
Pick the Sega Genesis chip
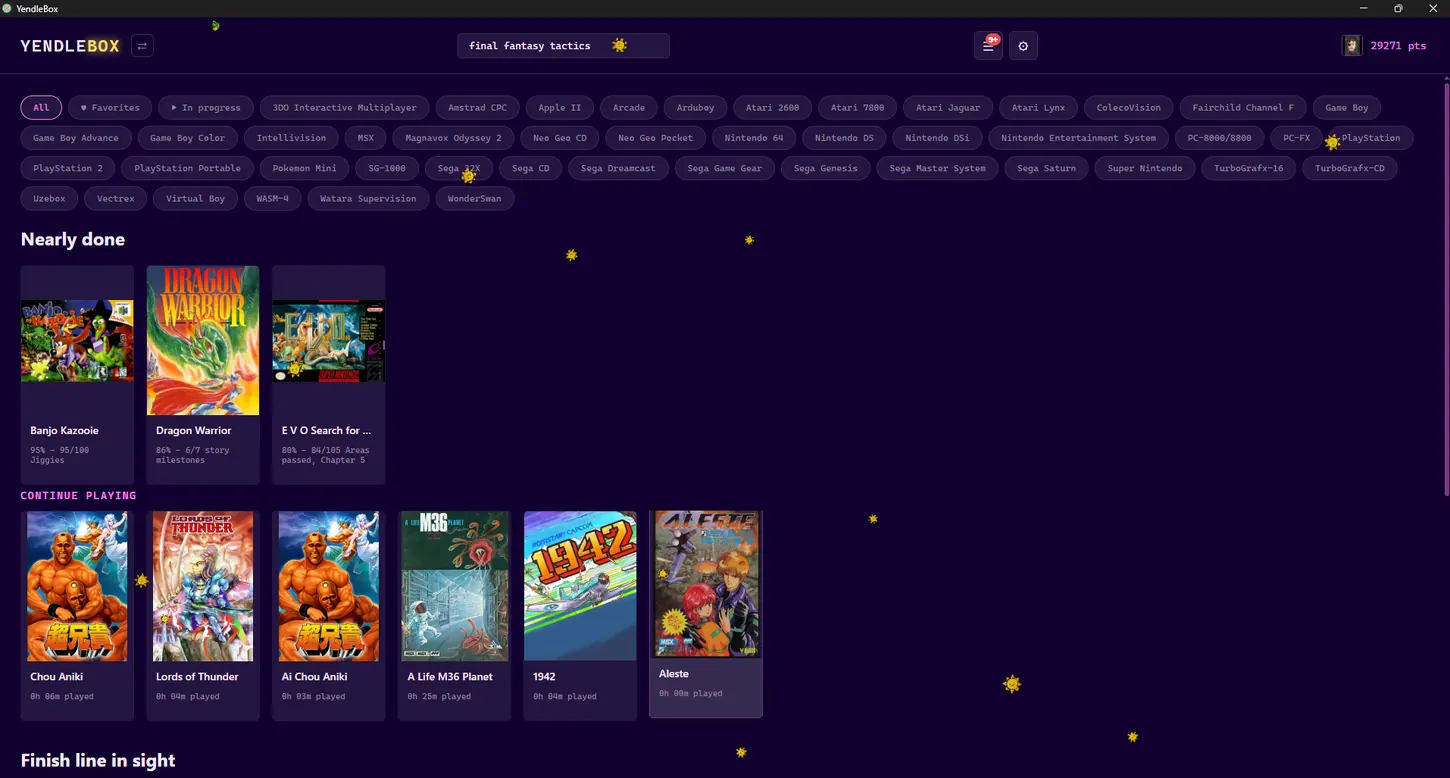pyautogui.click(x=826, y=168)
